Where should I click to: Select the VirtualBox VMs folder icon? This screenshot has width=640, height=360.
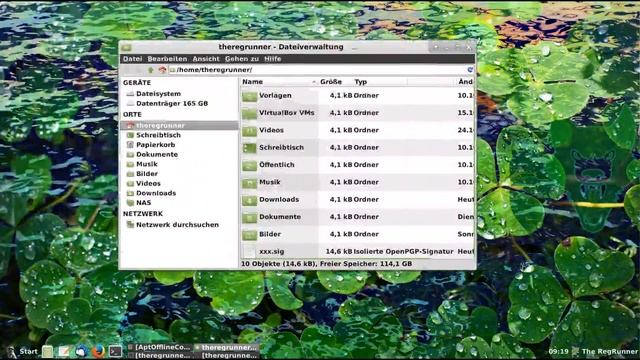[249, 113]
